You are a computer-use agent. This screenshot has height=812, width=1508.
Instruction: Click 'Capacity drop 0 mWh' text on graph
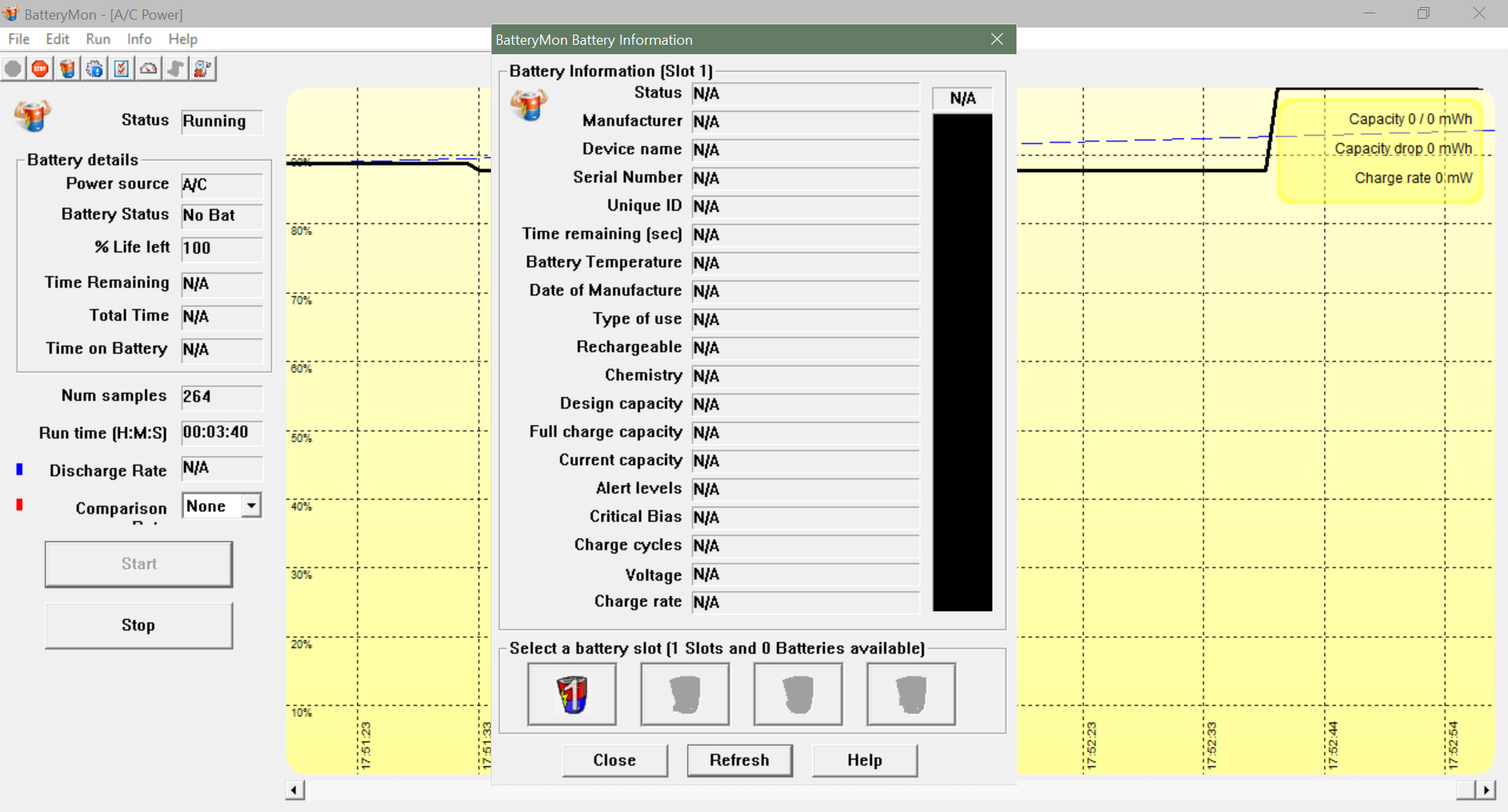tap(1403, 148)
